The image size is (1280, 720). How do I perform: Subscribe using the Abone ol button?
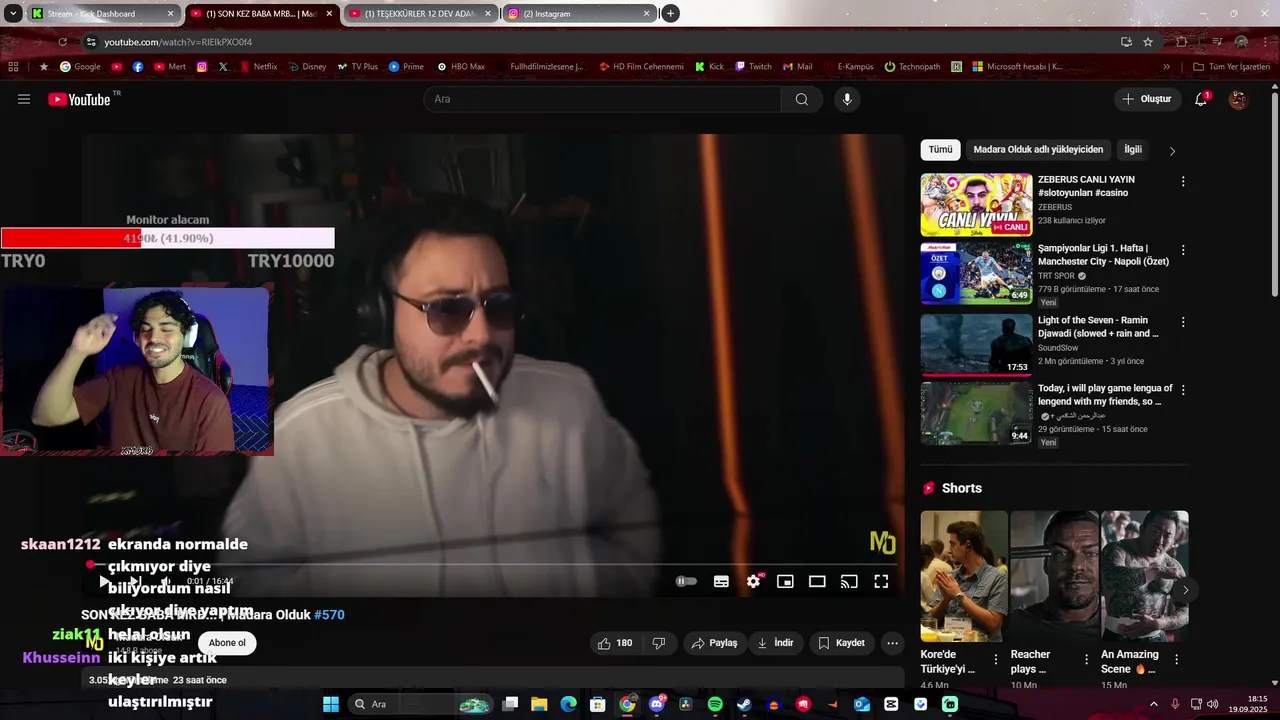pyautogui.click(x=227, y=643)
